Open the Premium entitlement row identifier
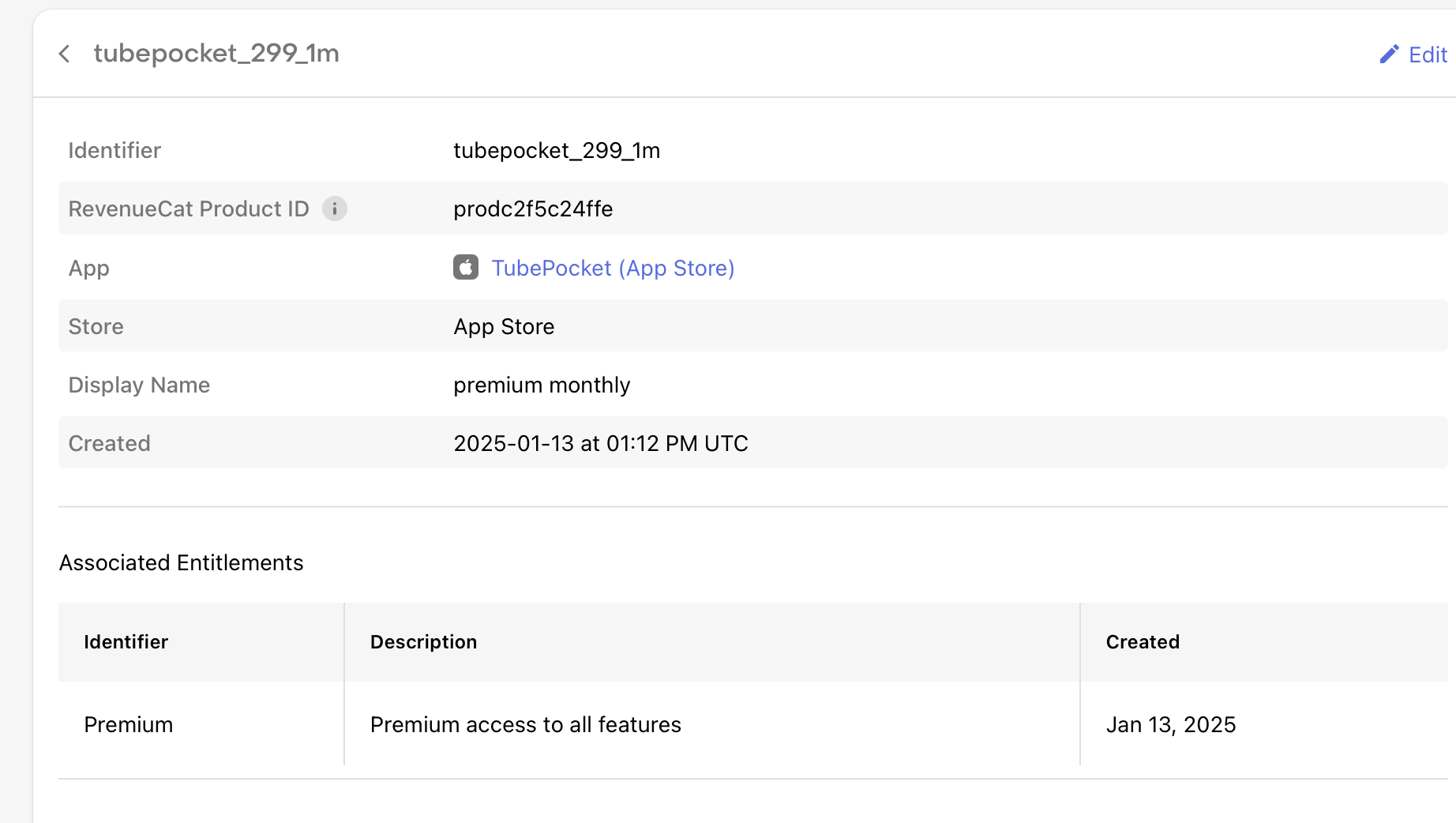 coord(129,724)
